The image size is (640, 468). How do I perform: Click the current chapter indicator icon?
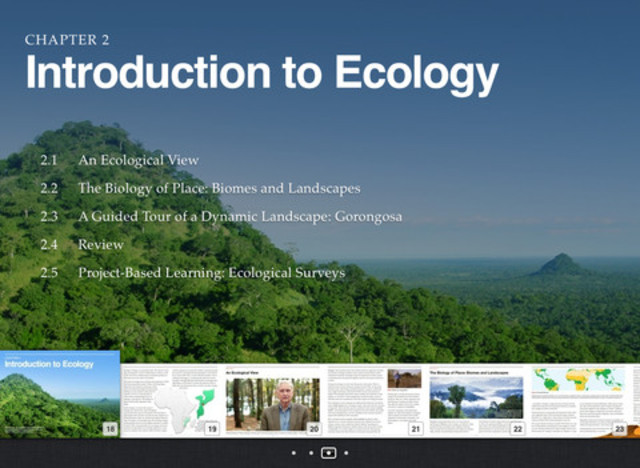click(x=329, y=453)
